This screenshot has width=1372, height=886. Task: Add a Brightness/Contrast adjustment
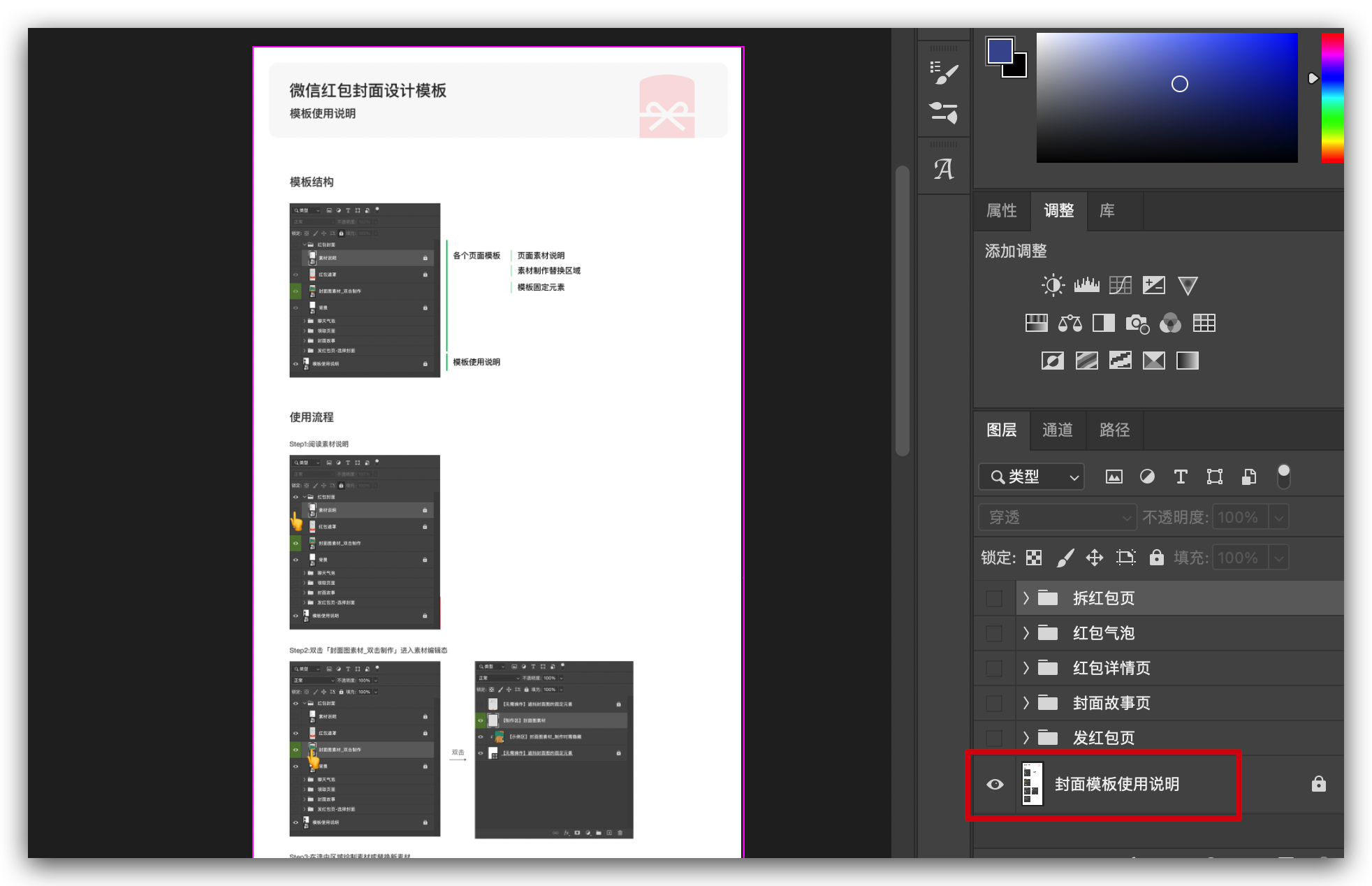(1053, 285)
